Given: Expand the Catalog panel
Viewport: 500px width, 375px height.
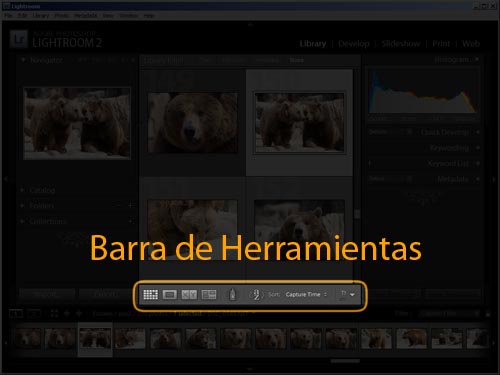Looking at the screenshot, I should click(x=22, y=190).
